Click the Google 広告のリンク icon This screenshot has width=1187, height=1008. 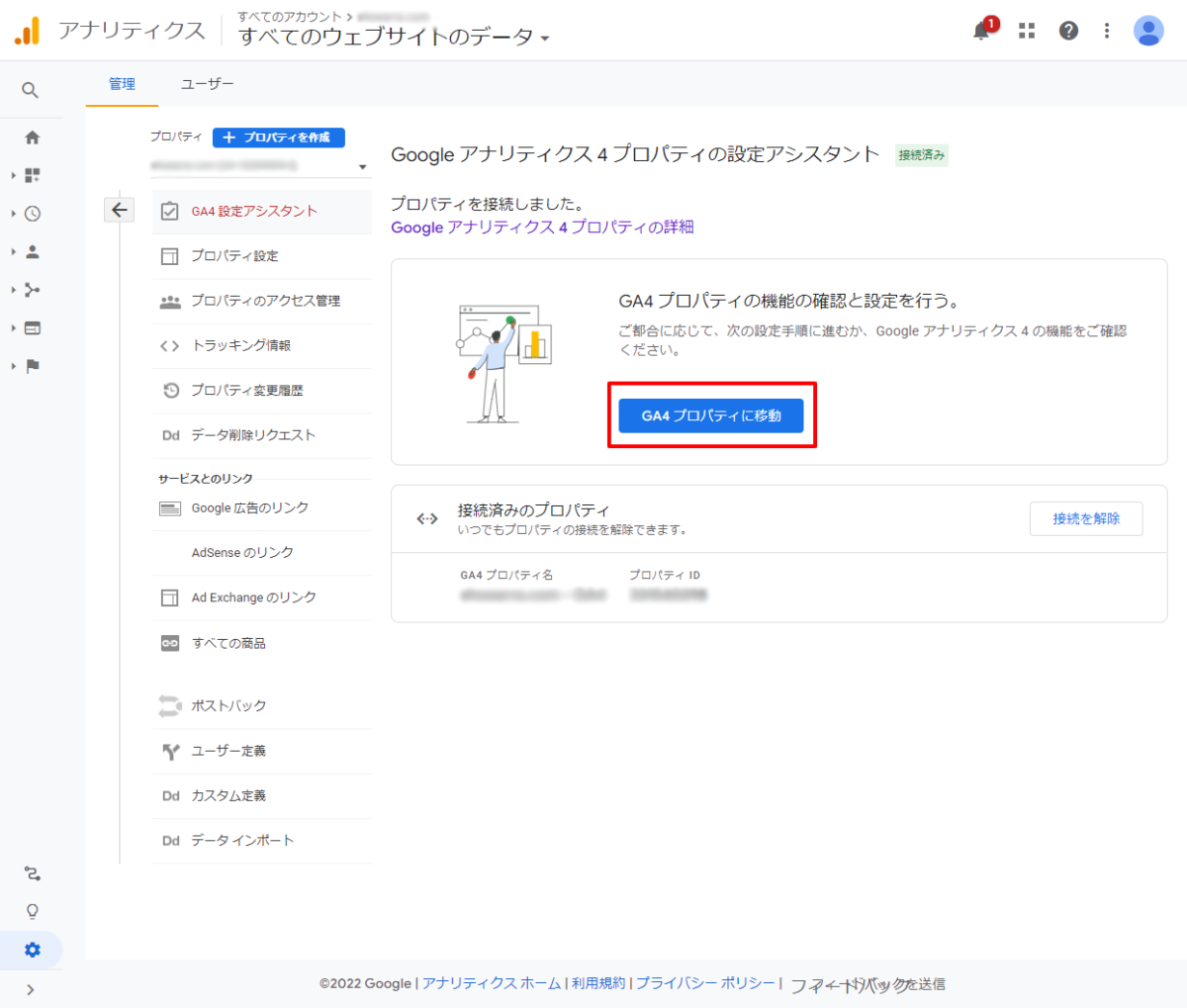pos(170,508)
